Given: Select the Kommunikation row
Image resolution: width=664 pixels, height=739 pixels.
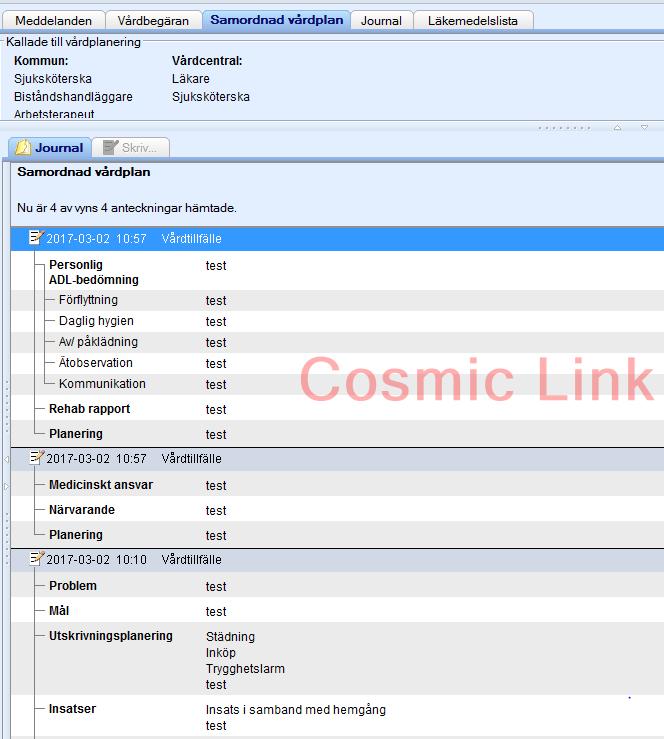Looking at the screenshot, I should tap(337, 384).
